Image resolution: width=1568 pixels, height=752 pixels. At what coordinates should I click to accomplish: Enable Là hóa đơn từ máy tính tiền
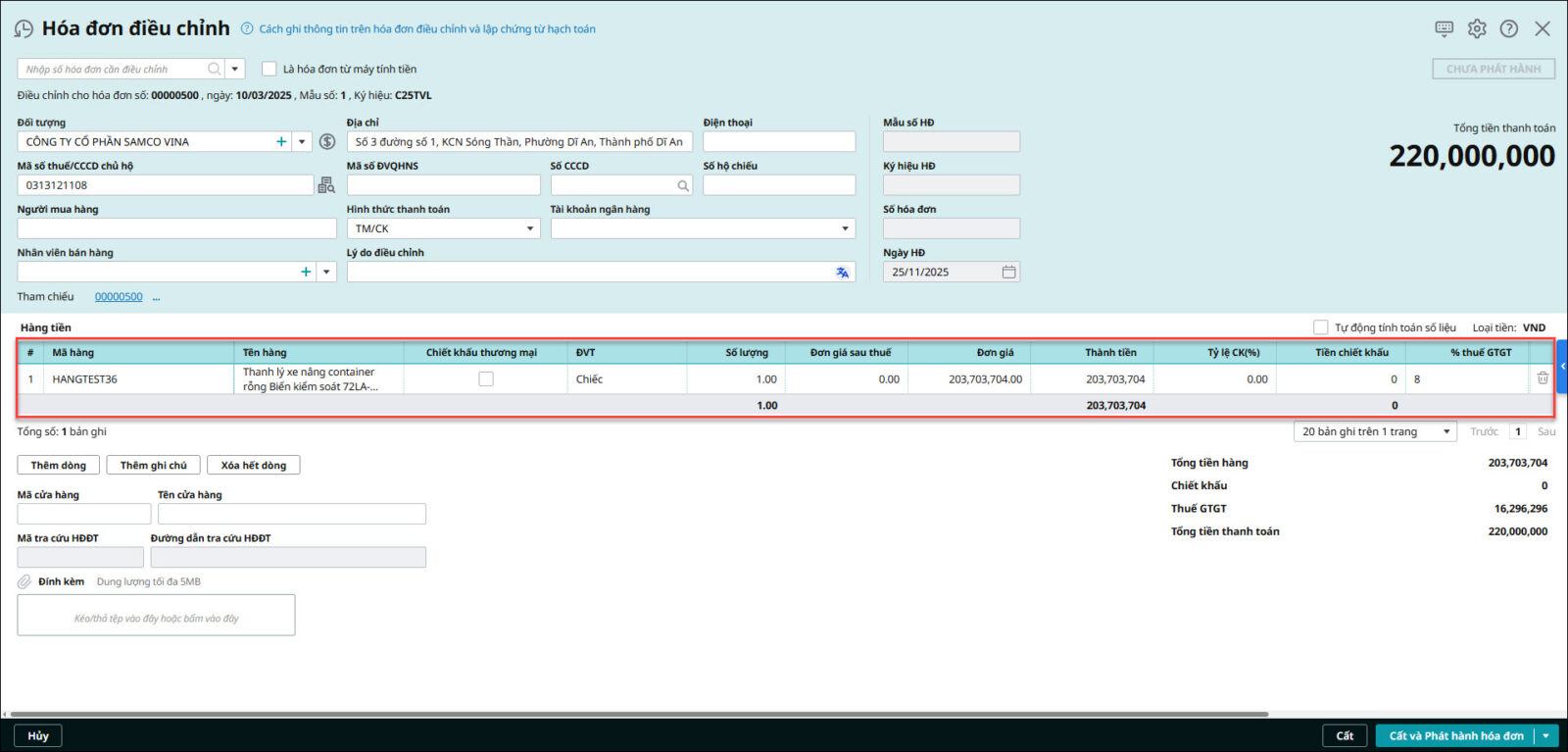[269, 69]
